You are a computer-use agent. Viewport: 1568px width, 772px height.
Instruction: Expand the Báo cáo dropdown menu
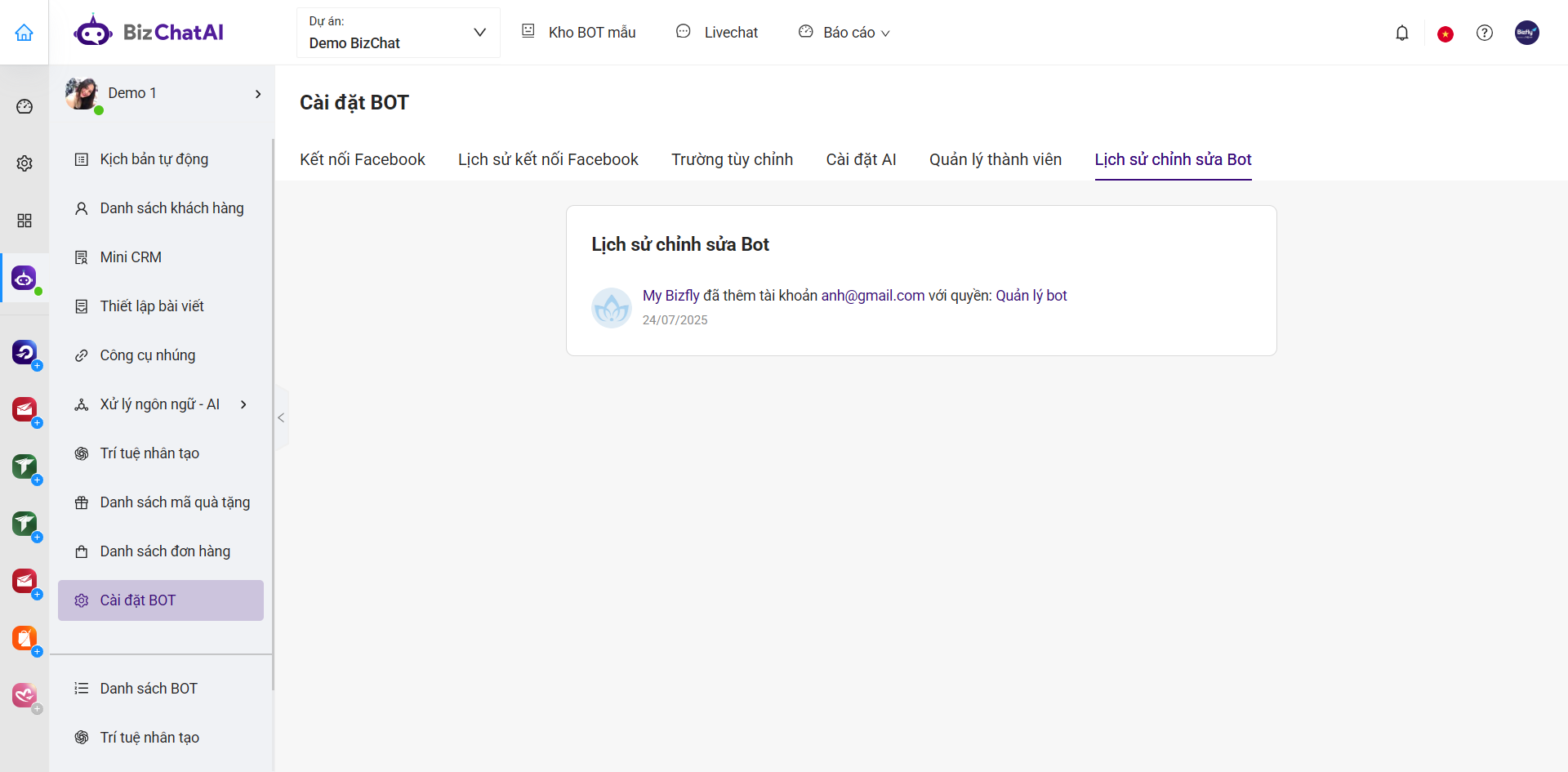845,33
